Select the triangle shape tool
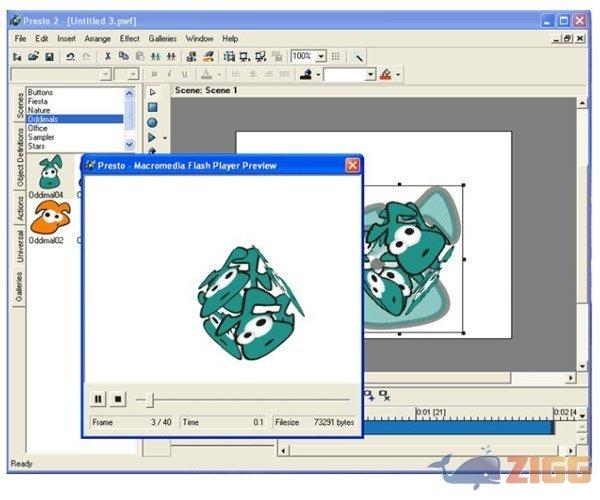 click(152, 137)
